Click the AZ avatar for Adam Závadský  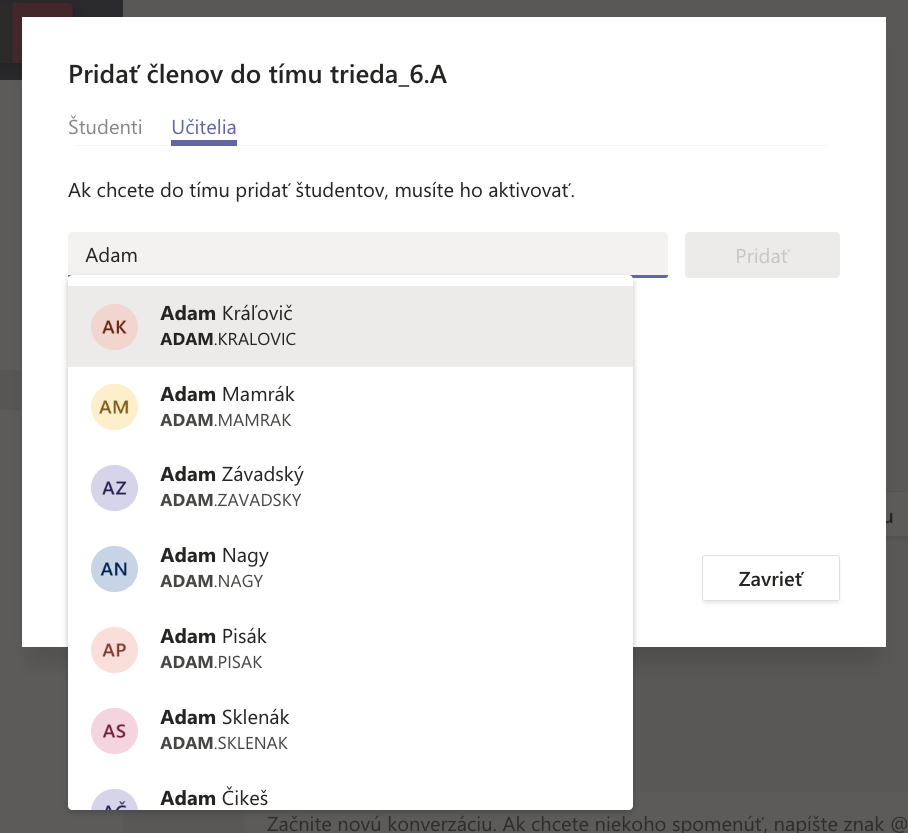click(x=115, y=488)
